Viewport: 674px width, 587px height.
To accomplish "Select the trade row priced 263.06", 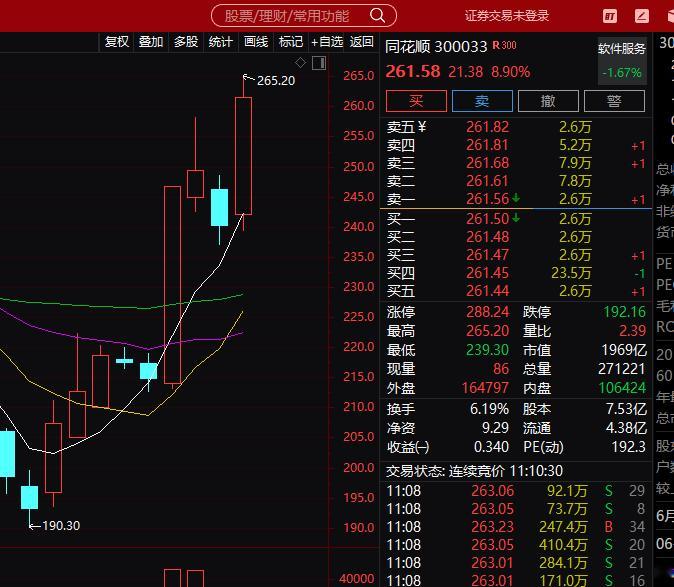I will pos(515,491).
